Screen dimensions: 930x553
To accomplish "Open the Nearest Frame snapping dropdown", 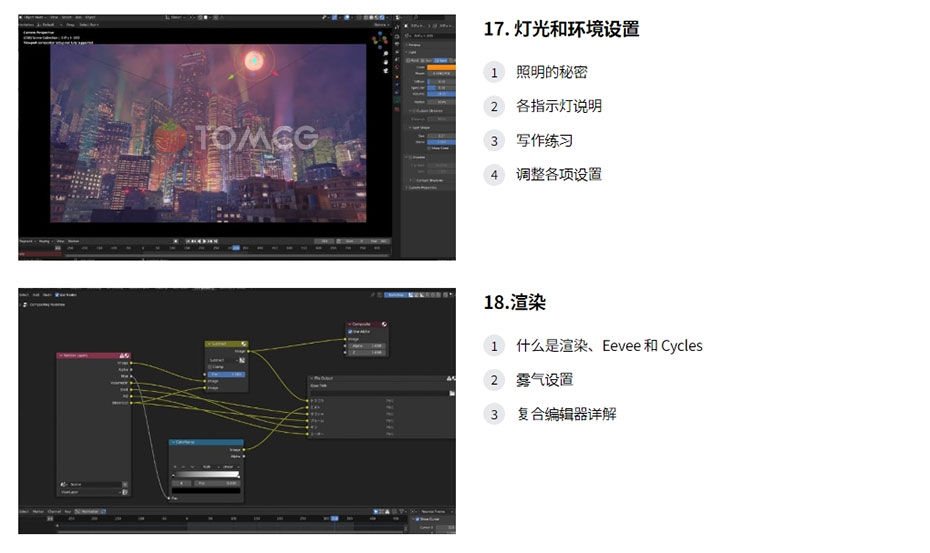I will pyautogui.click(x=436, y=511).
